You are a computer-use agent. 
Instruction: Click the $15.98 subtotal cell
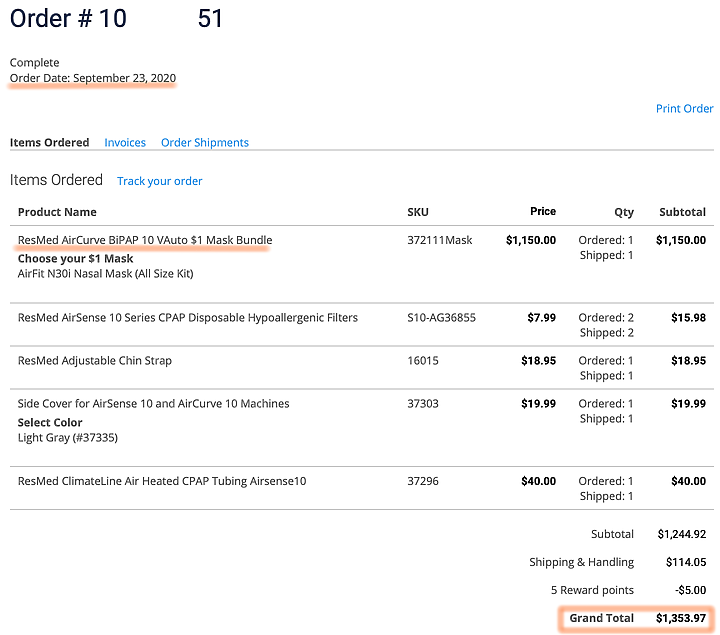[688, 318]
